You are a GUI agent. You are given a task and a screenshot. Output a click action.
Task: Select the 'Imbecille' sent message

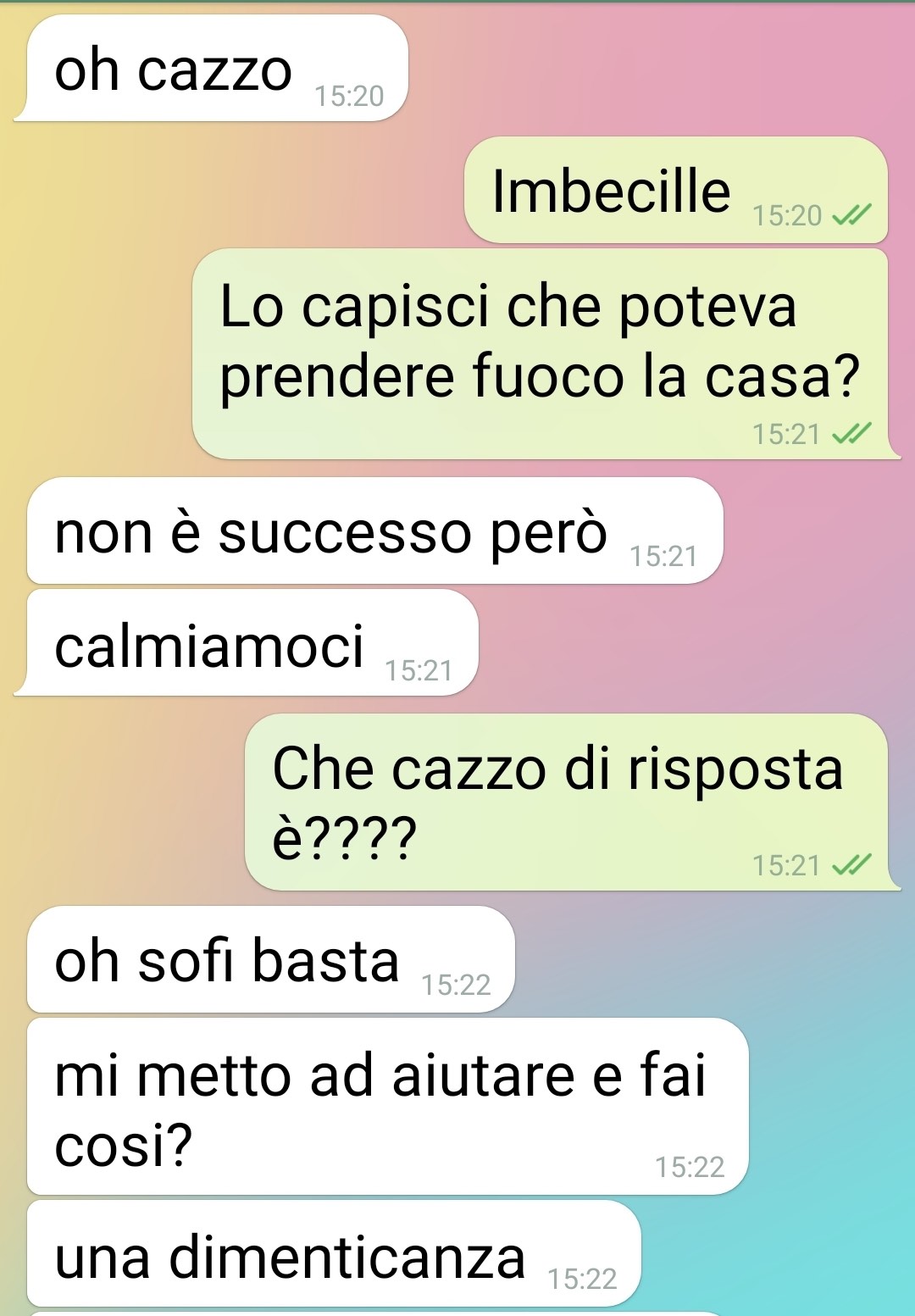676,191
